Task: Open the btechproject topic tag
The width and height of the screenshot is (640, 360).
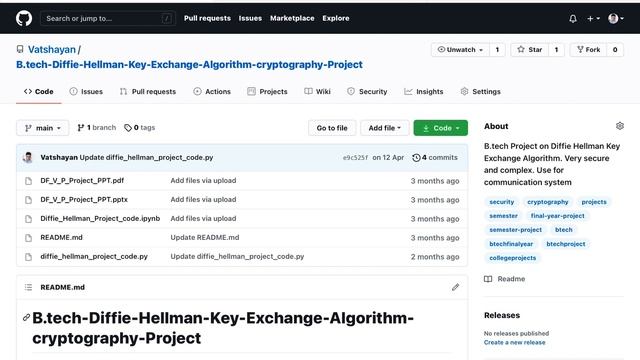Action: (x=566, y=244)
